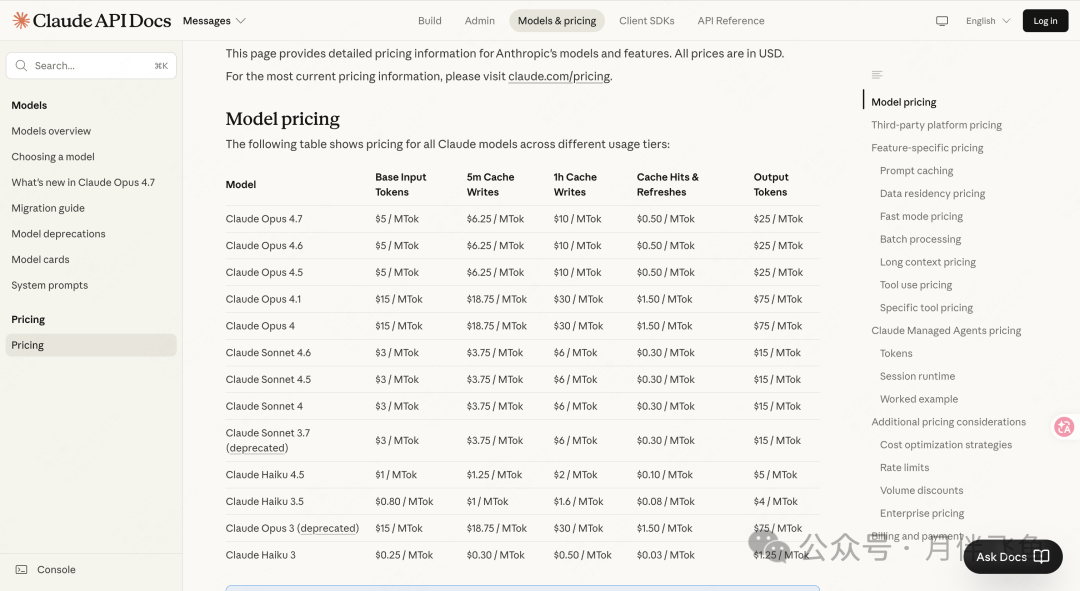This screenshot has width=1080, height=591.
Task: Jump to Enterprise pricing section
Action: pos(922,513)
